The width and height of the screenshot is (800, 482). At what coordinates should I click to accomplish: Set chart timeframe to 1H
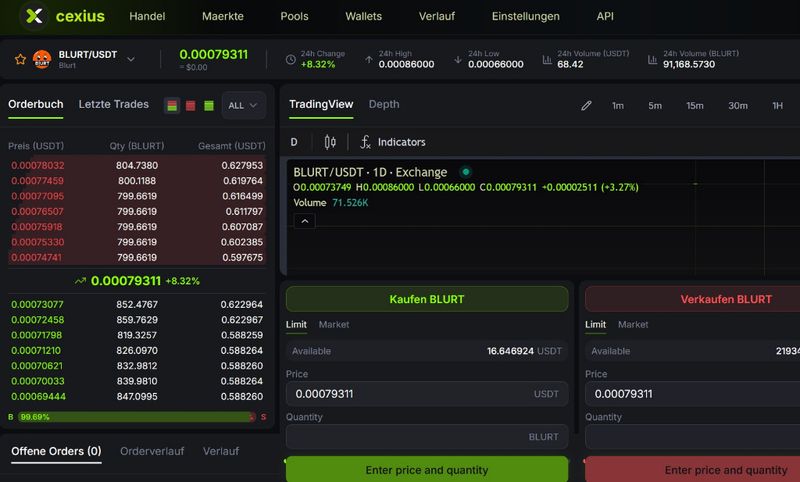point(778,106)
